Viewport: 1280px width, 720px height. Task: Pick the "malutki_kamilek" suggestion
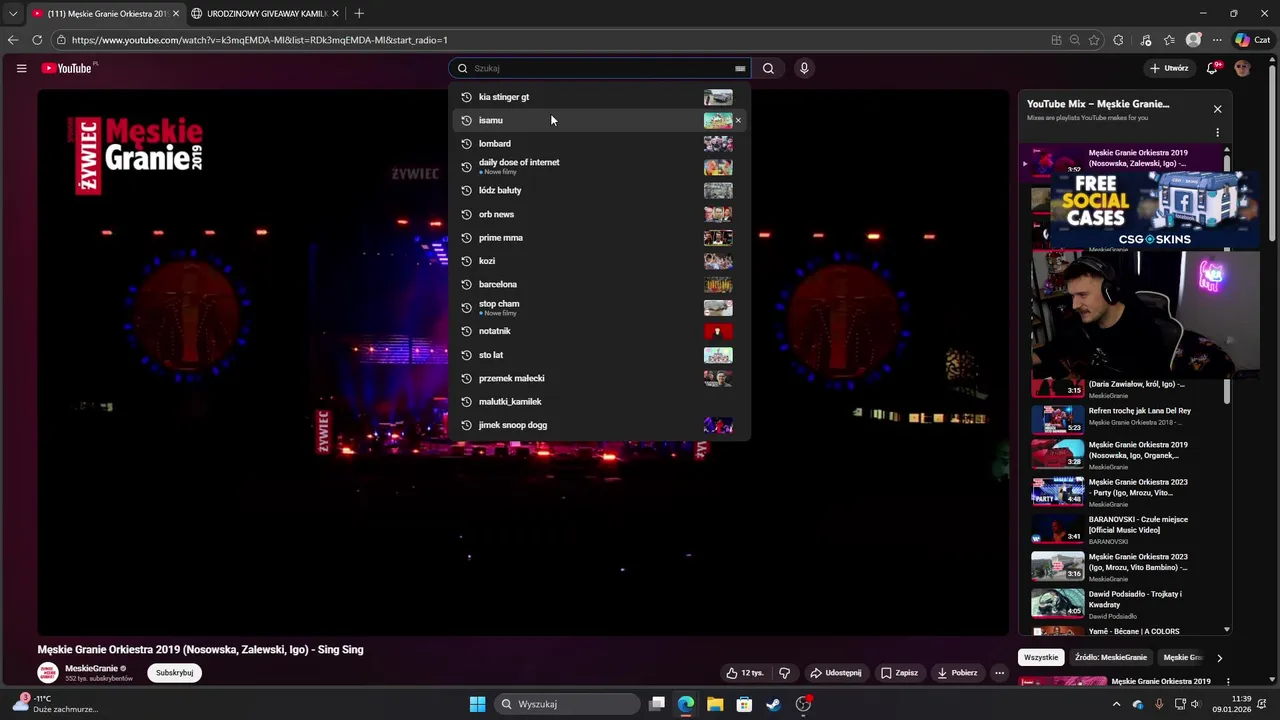tap(600, 401)
